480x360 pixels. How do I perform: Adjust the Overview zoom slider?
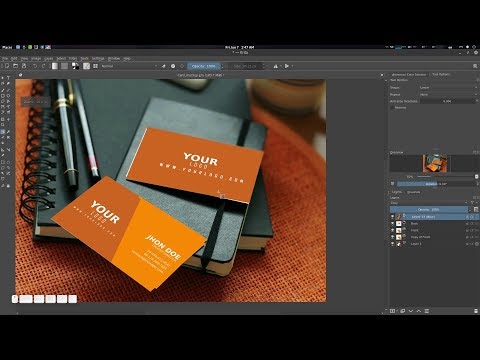pos(445,177)
